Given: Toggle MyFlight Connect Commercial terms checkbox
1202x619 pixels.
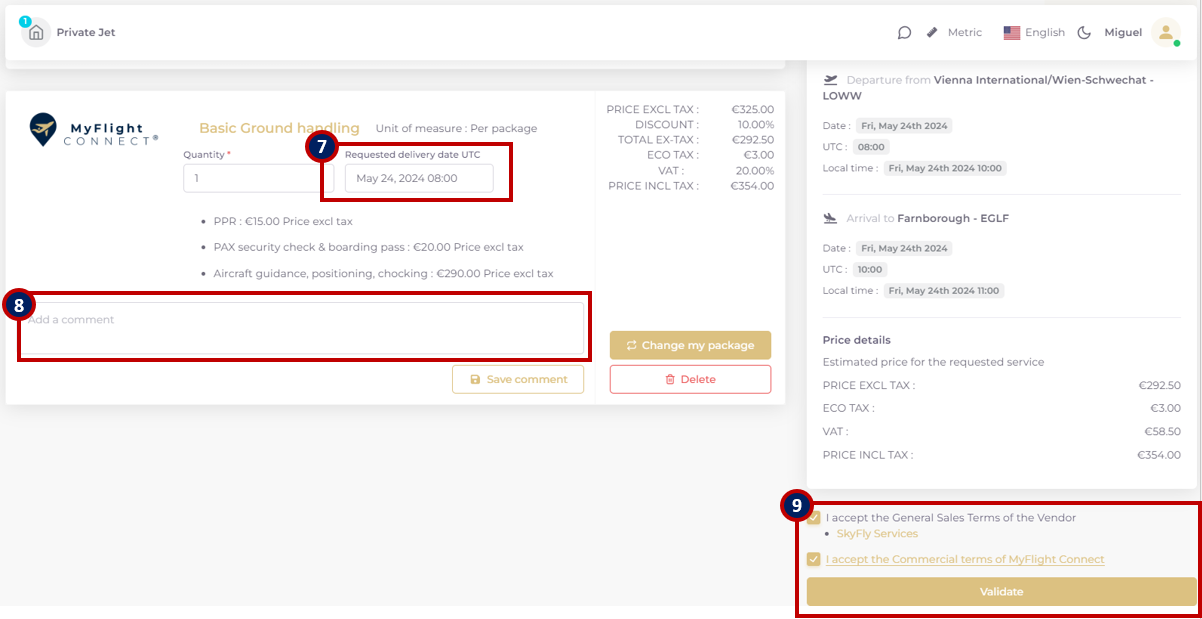Looking at the screenshot, I should [814, 560].
